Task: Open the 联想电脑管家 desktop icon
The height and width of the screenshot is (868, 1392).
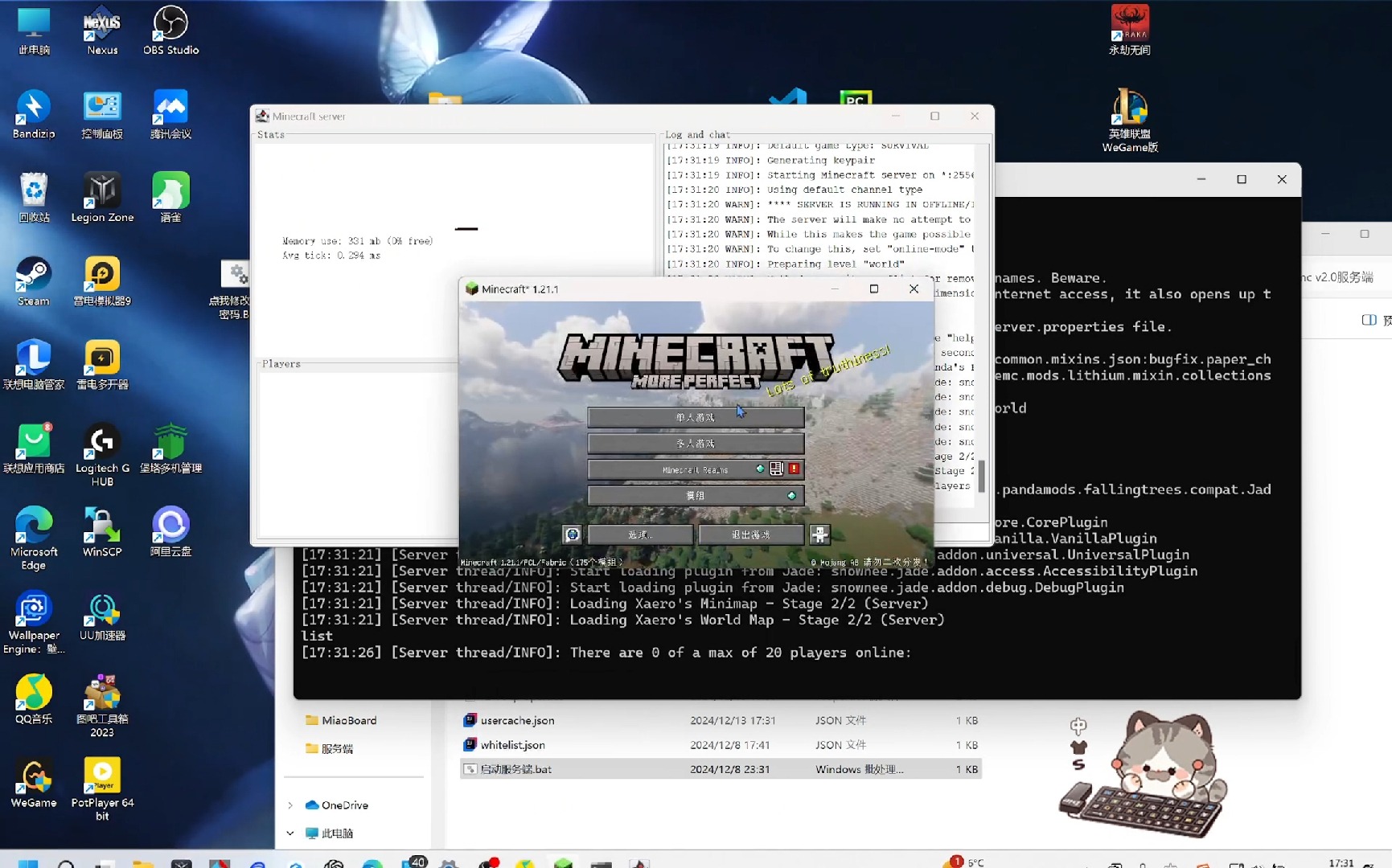Action: (x=34, y=365)
